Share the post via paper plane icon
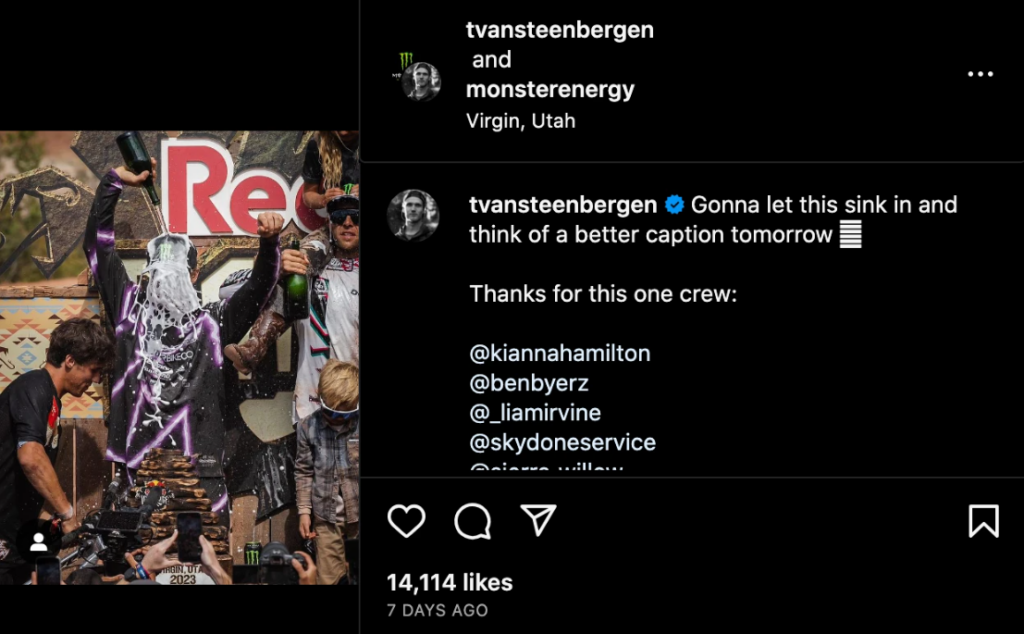Viewport: 1024px width, 634px height. pyautogui.click(x=538, y=519)
